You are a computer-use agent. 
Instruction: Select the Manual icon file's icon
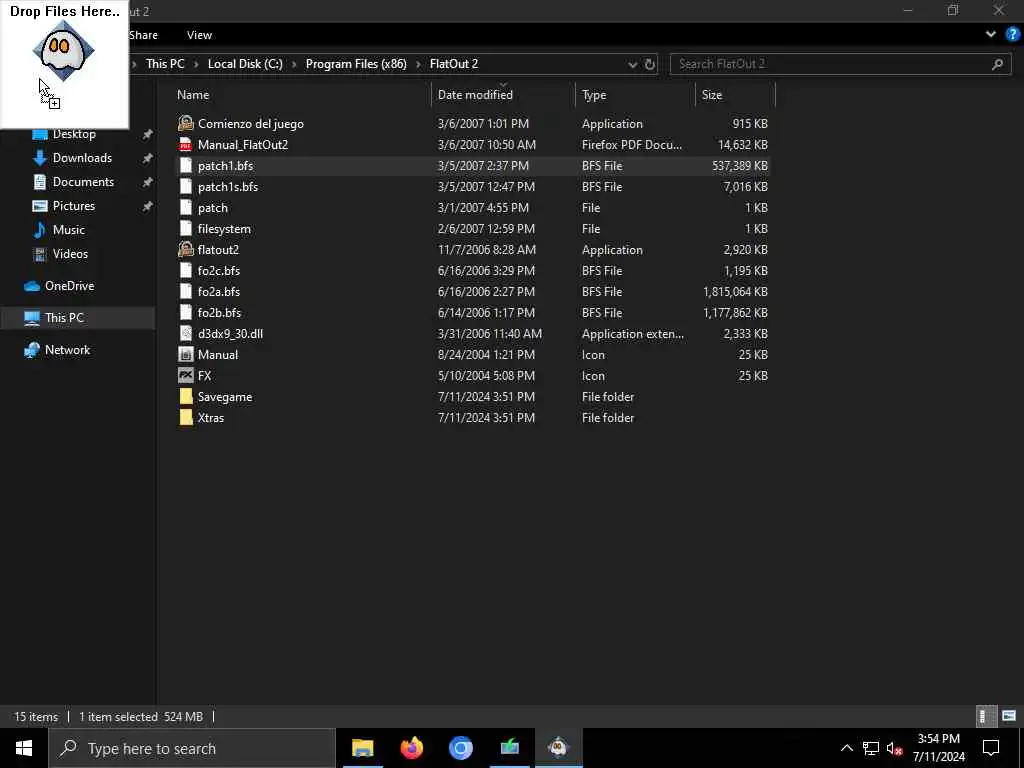186,355
